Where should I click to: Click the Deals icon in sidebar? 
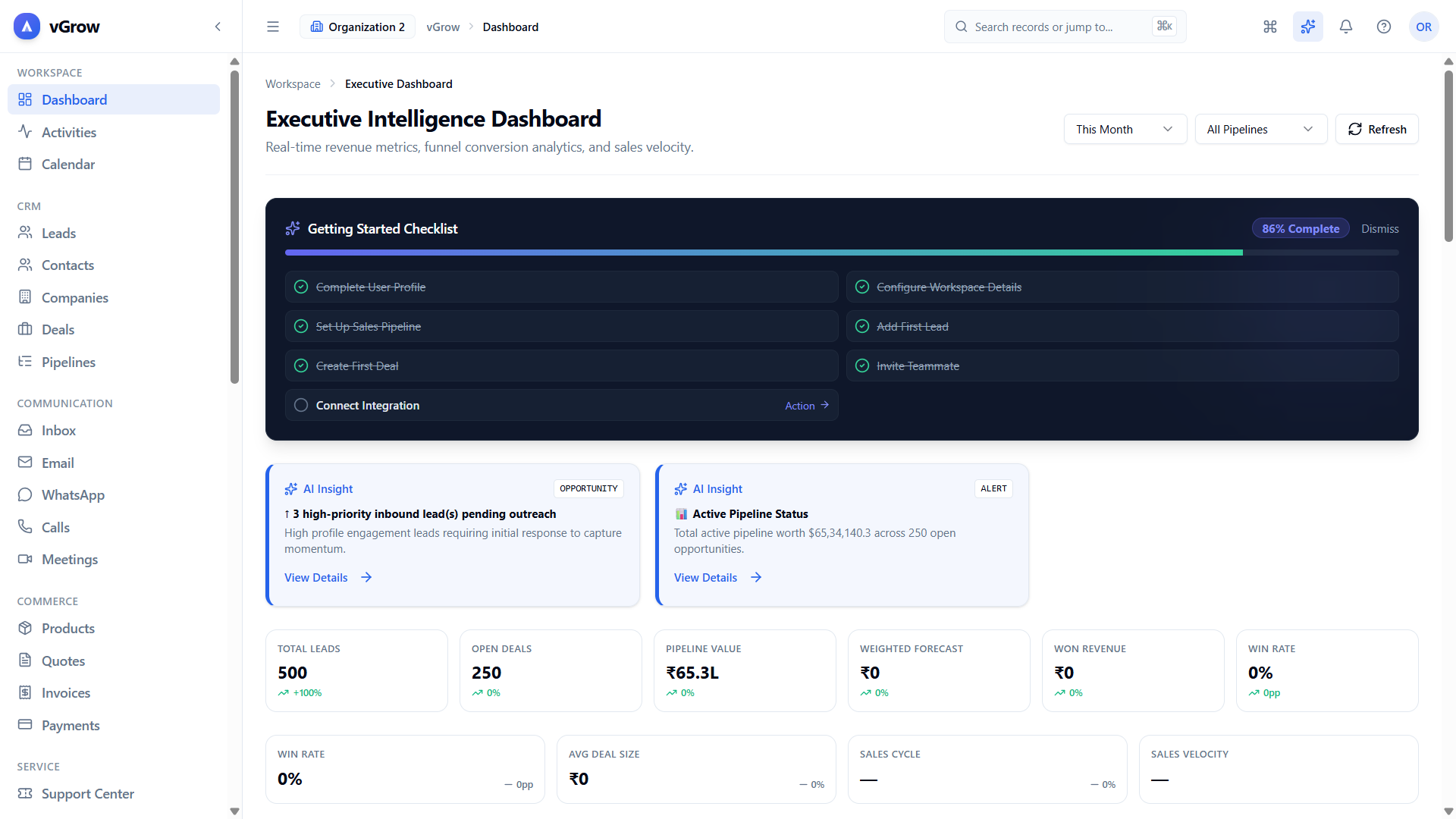(25, 329)
